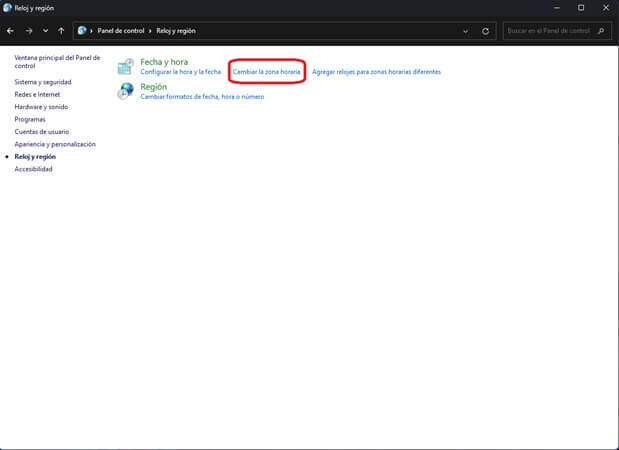
Task: Open Cuentas de usuario category
Action: 42,132
